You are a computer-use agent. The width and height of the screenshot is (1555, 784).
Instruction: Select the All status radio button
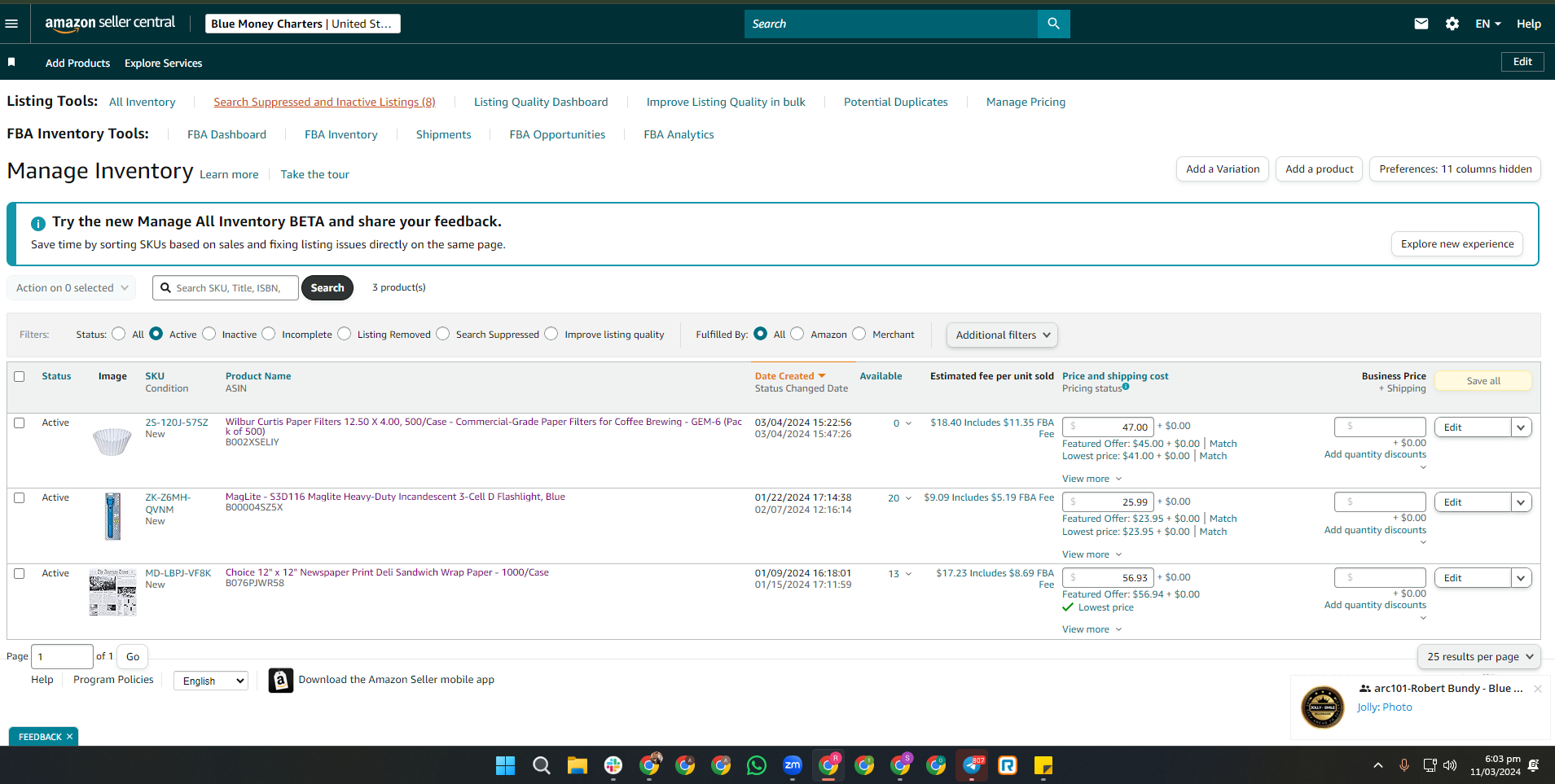[119, 334]
